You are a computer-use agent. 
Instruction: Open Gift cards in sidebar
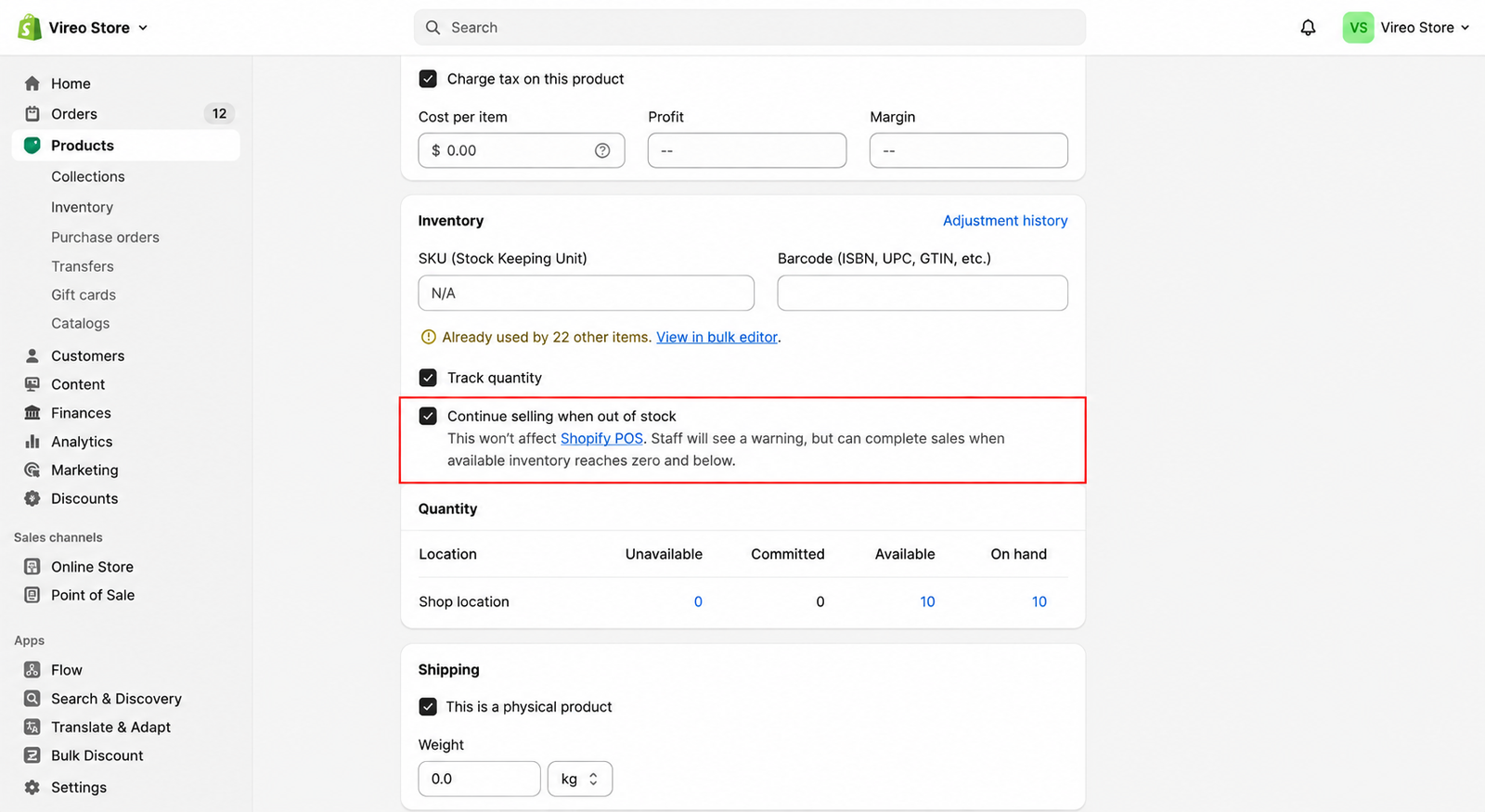click(x=84, y=295)
